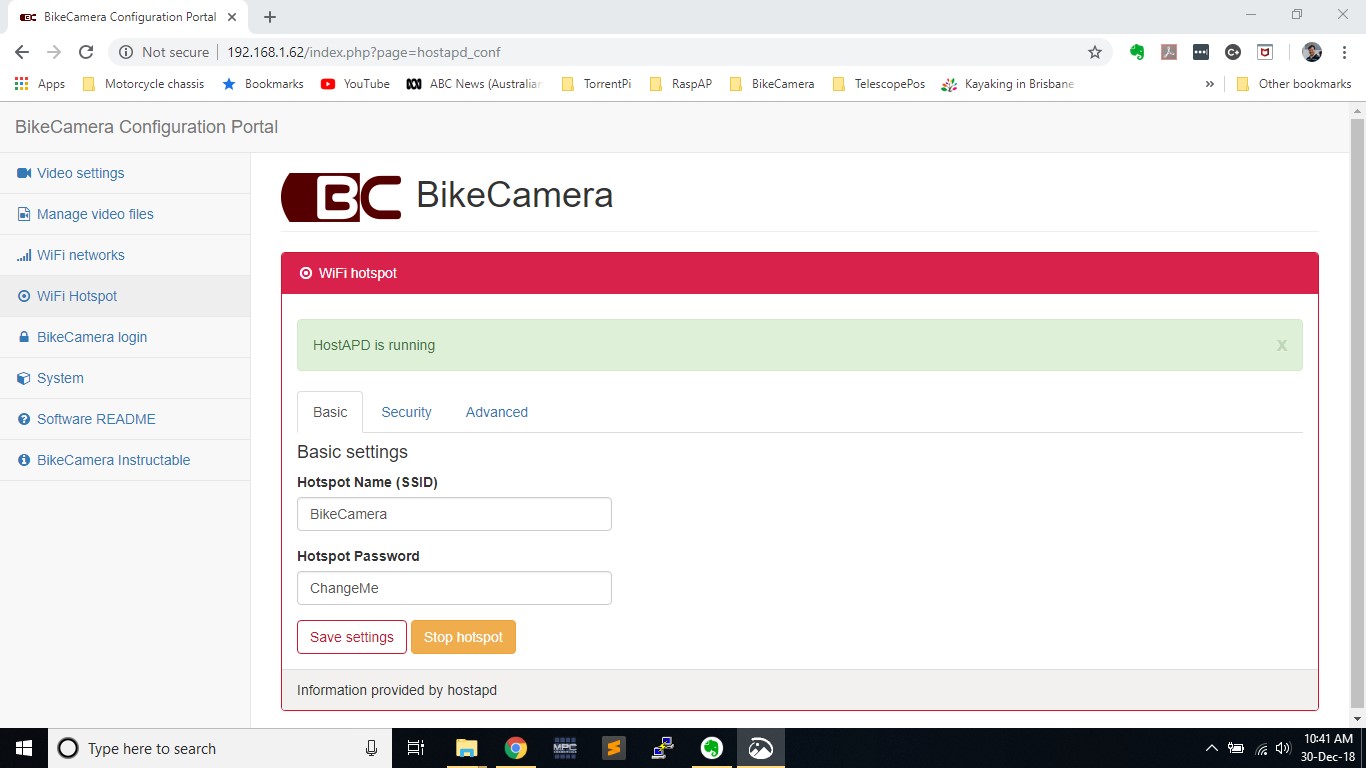Viewport: 1366px width, 768px height.
Task: Open the BikeCamera bookmark folder
Action: click(772, 84)
